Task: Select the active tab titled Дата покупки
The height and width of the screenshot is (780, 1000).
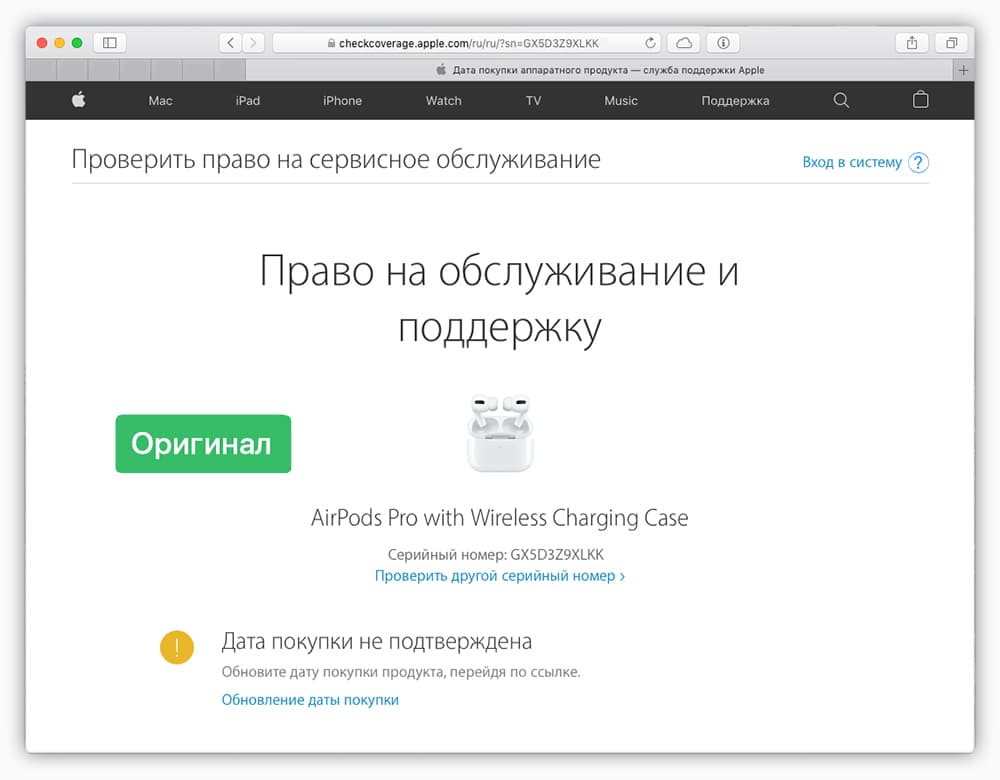Action: tap(599, 70)
